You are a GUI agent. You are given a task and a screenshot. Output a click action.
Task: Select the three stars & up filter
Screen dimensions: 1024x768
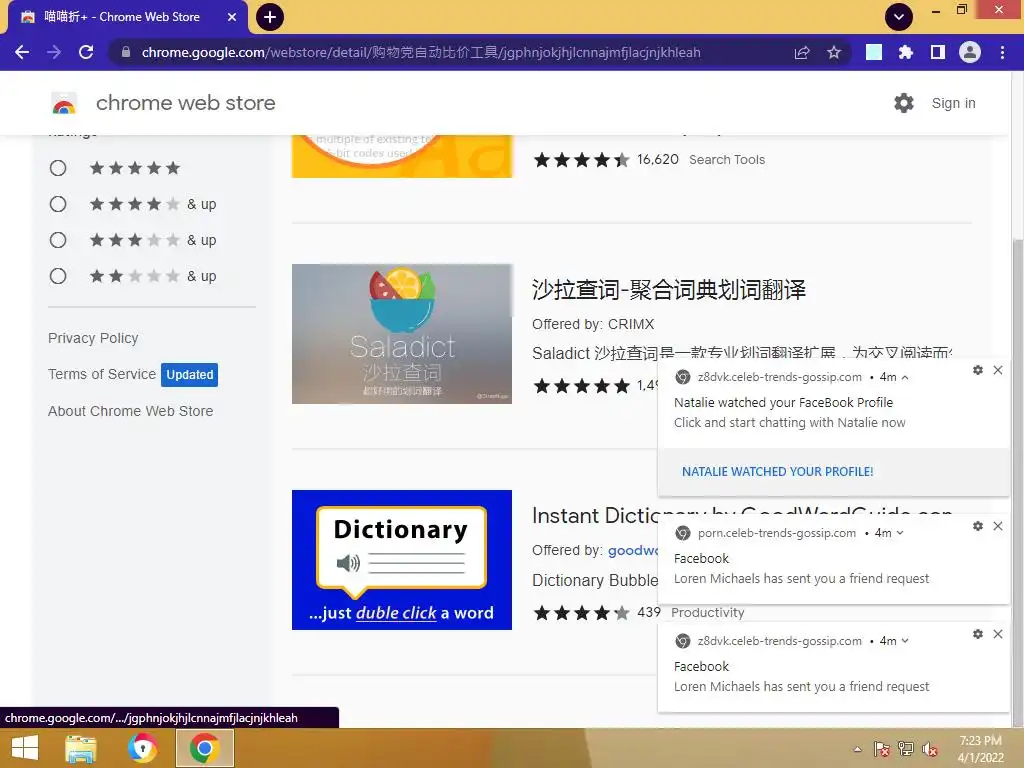[x=58, y=240]
